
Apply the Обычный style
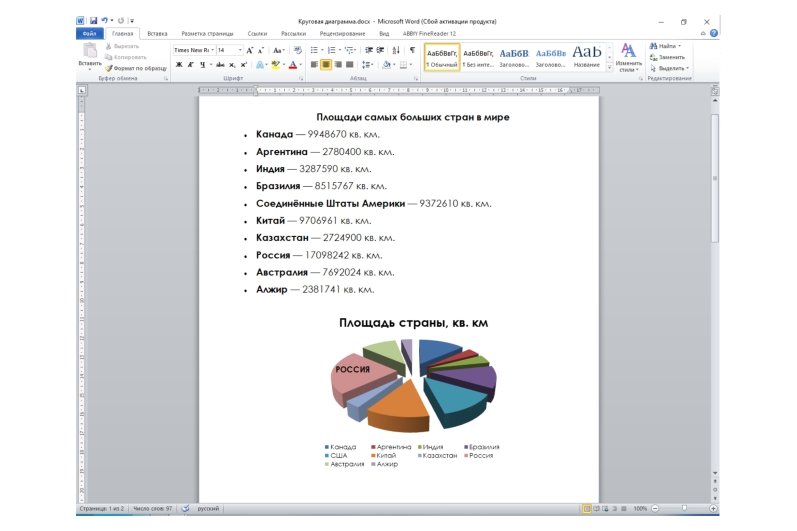tap(442, 57)
